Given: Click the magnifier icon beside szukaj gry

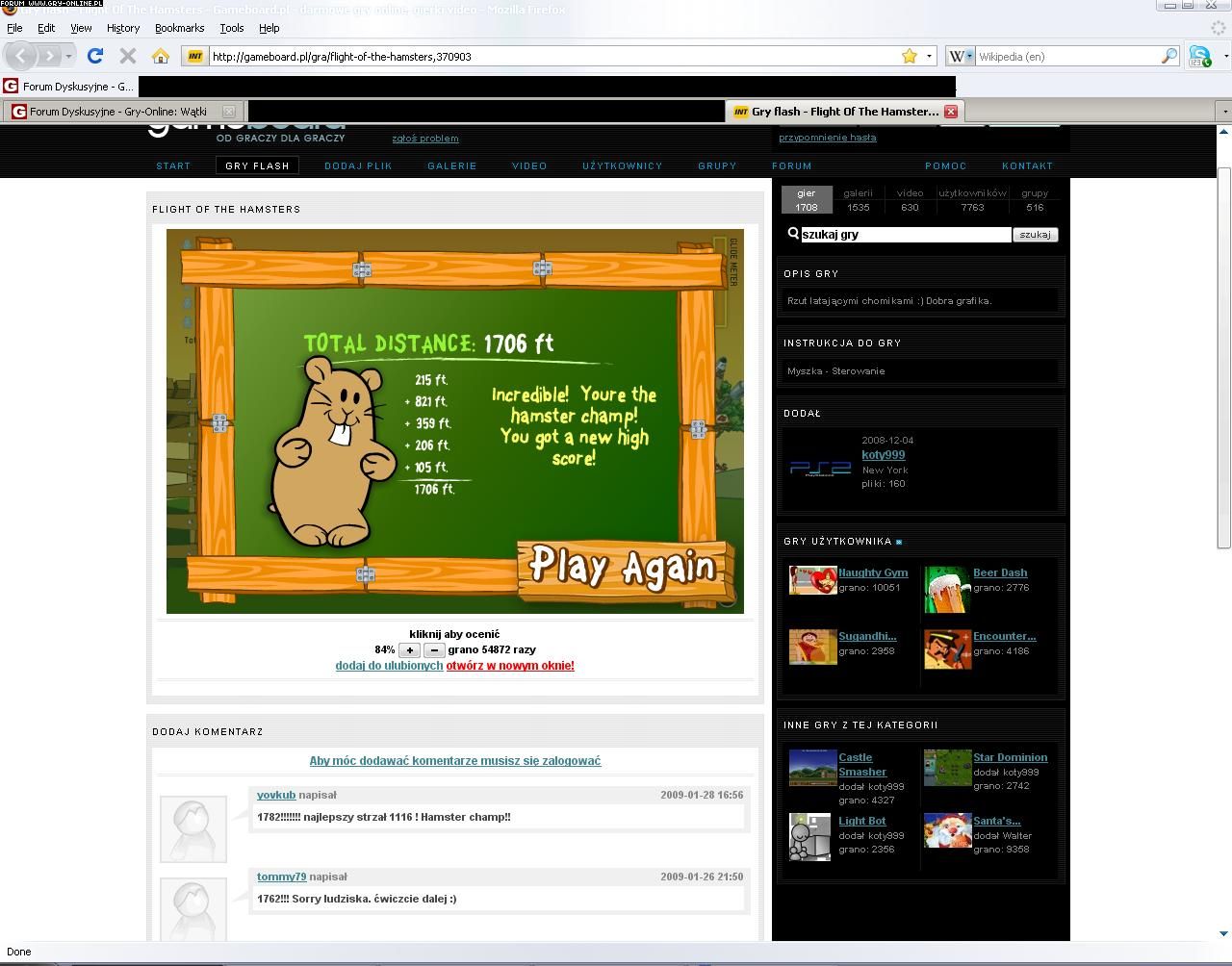Looking at the screenshot, I should click(793, 233).
